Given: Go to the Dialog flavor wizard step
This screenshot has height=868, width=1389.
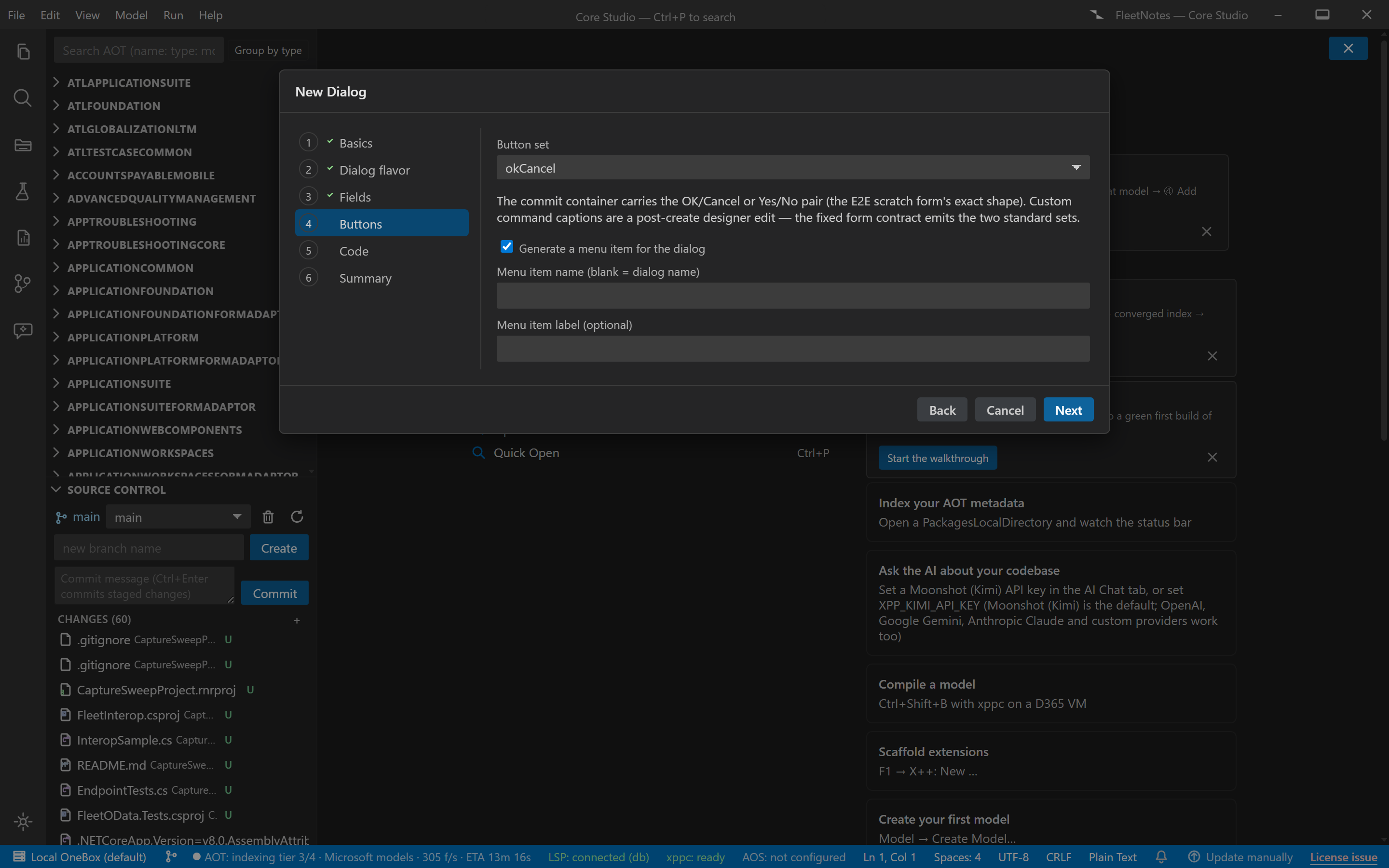Looking at the screenshot, I should pos(381,170).
